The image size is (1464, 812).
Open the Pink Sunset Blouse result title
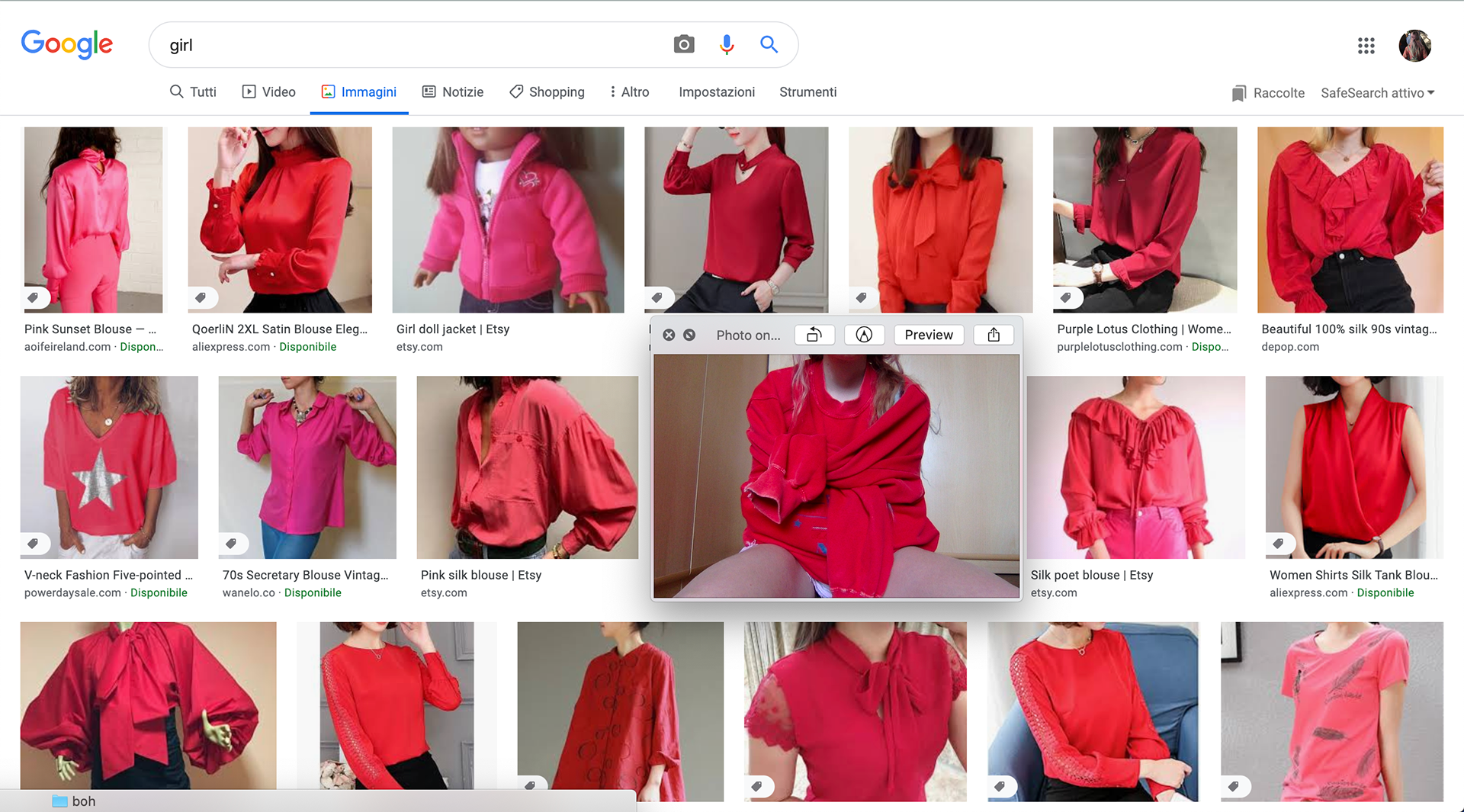(x=90, y=329)
